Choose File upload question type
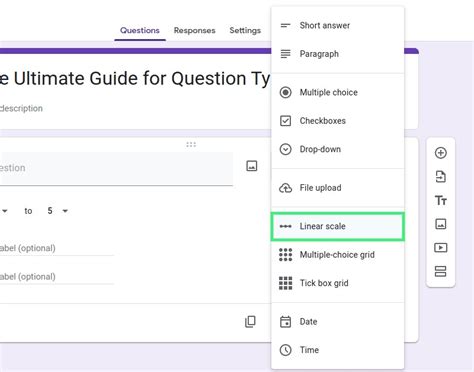 [x=338, y=188]
